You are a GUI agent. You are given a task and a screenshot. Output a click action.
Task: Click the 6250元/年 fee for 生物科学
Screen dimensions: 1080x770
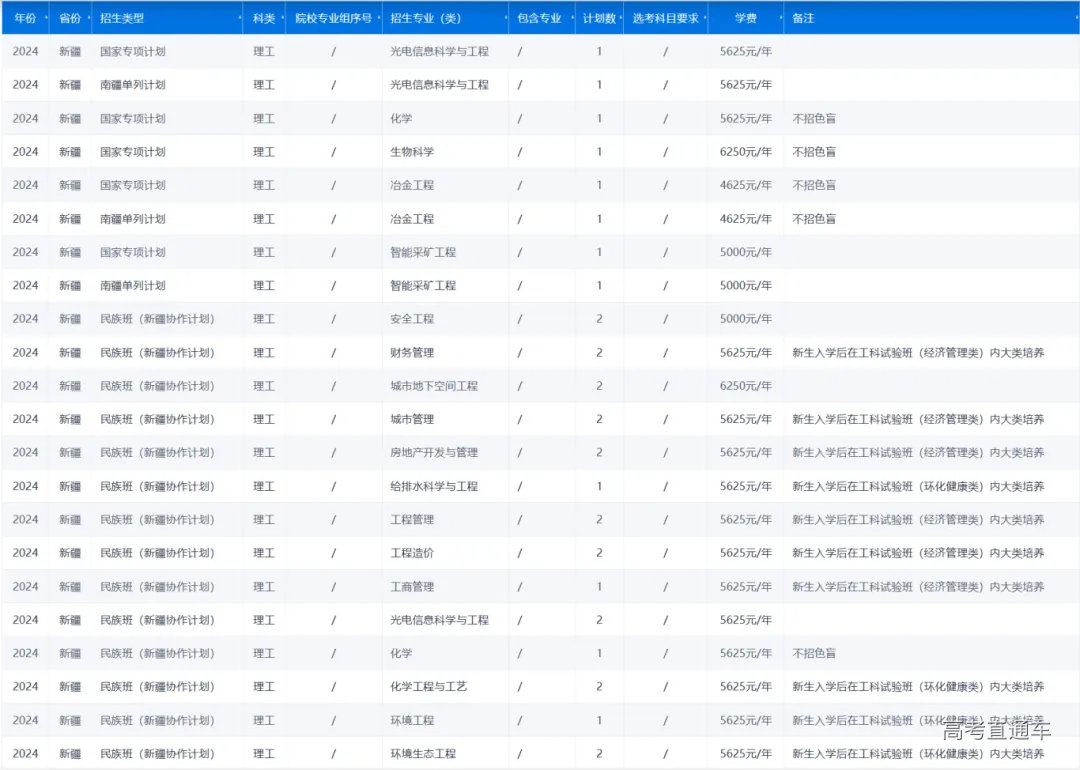coord(745,152)
